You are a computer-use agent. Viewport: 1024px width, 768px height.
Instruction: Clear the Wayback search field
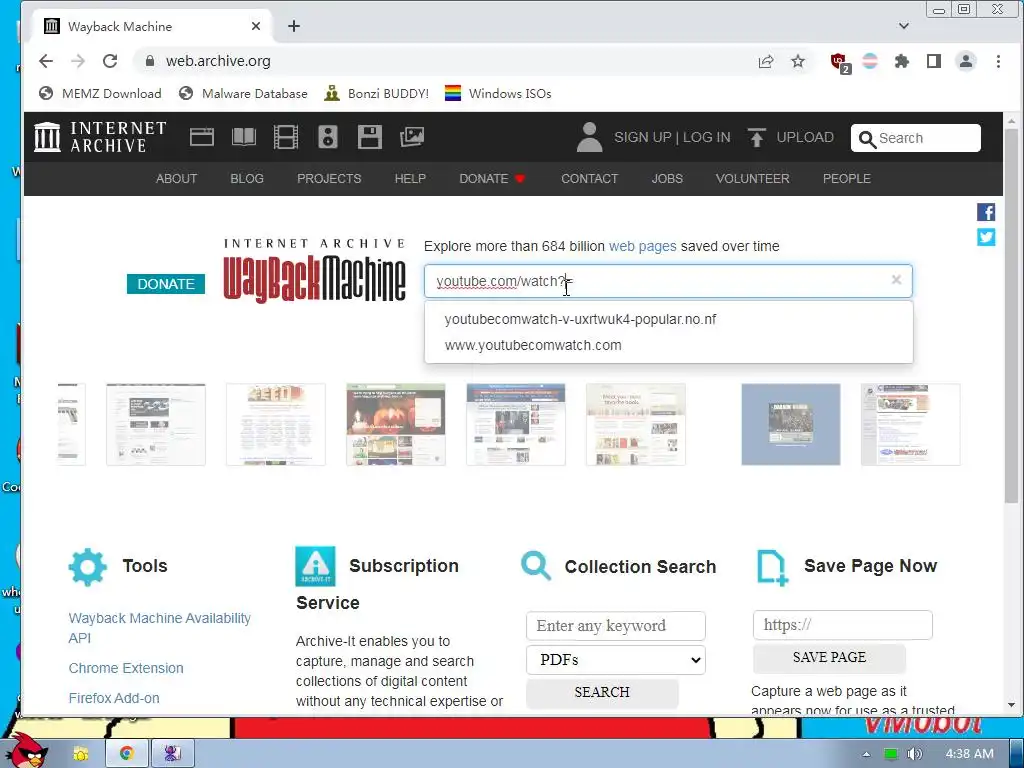(897, 280)
